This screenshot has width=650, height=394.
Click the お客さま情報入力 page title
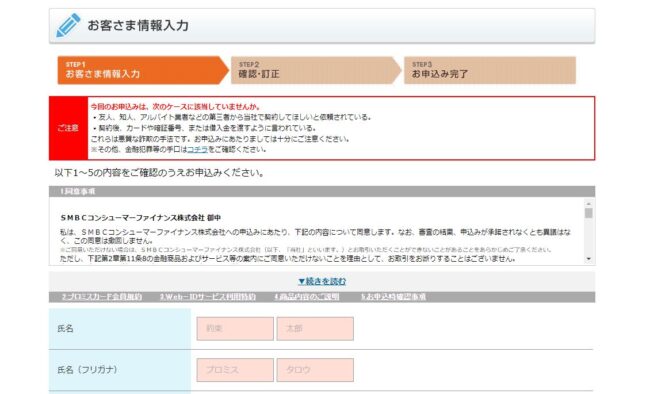pyautogui.click(x=138, y=26)
